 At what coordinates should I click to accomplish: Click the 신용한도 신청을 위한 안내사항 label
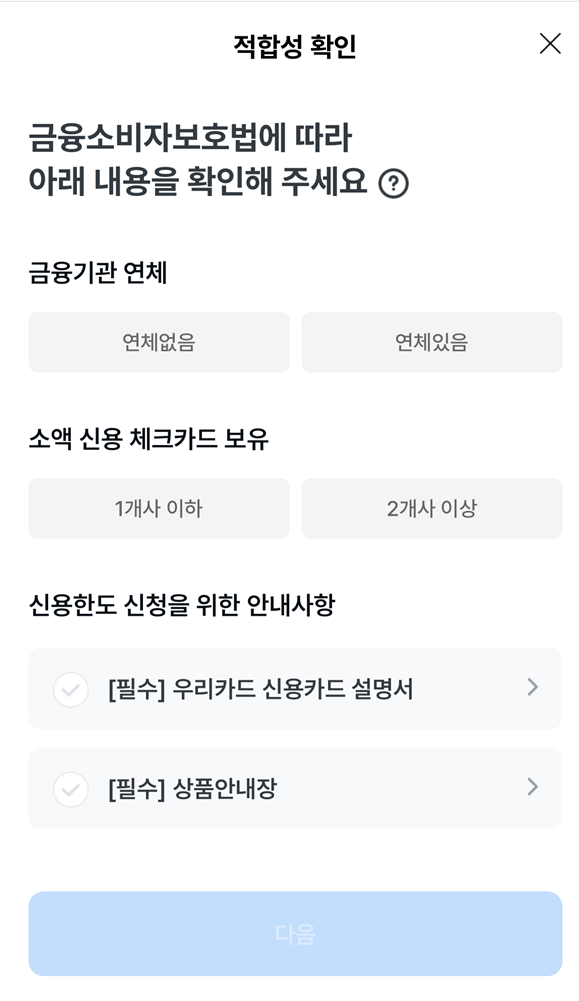point(182,605)
